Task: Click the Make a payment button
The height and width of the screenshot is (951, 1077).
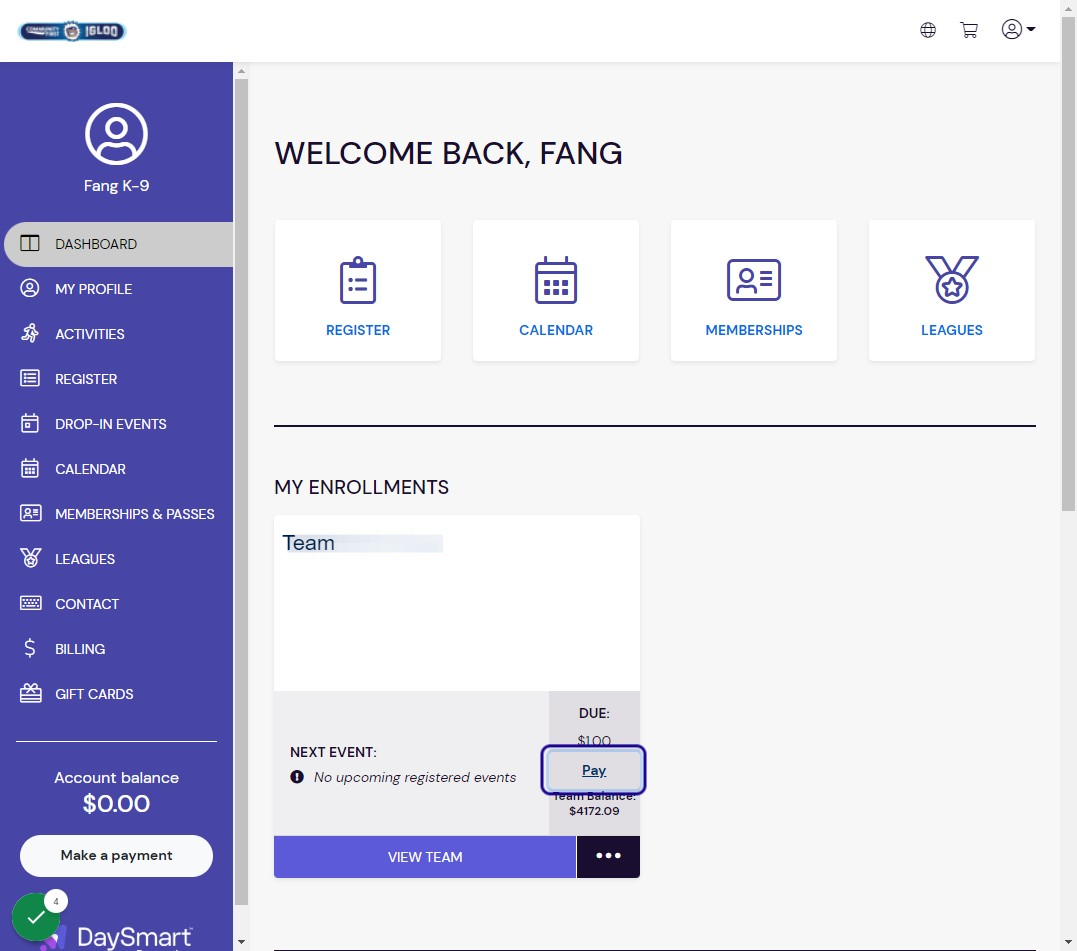Action: pyautogui.click(x=116, y=856)
